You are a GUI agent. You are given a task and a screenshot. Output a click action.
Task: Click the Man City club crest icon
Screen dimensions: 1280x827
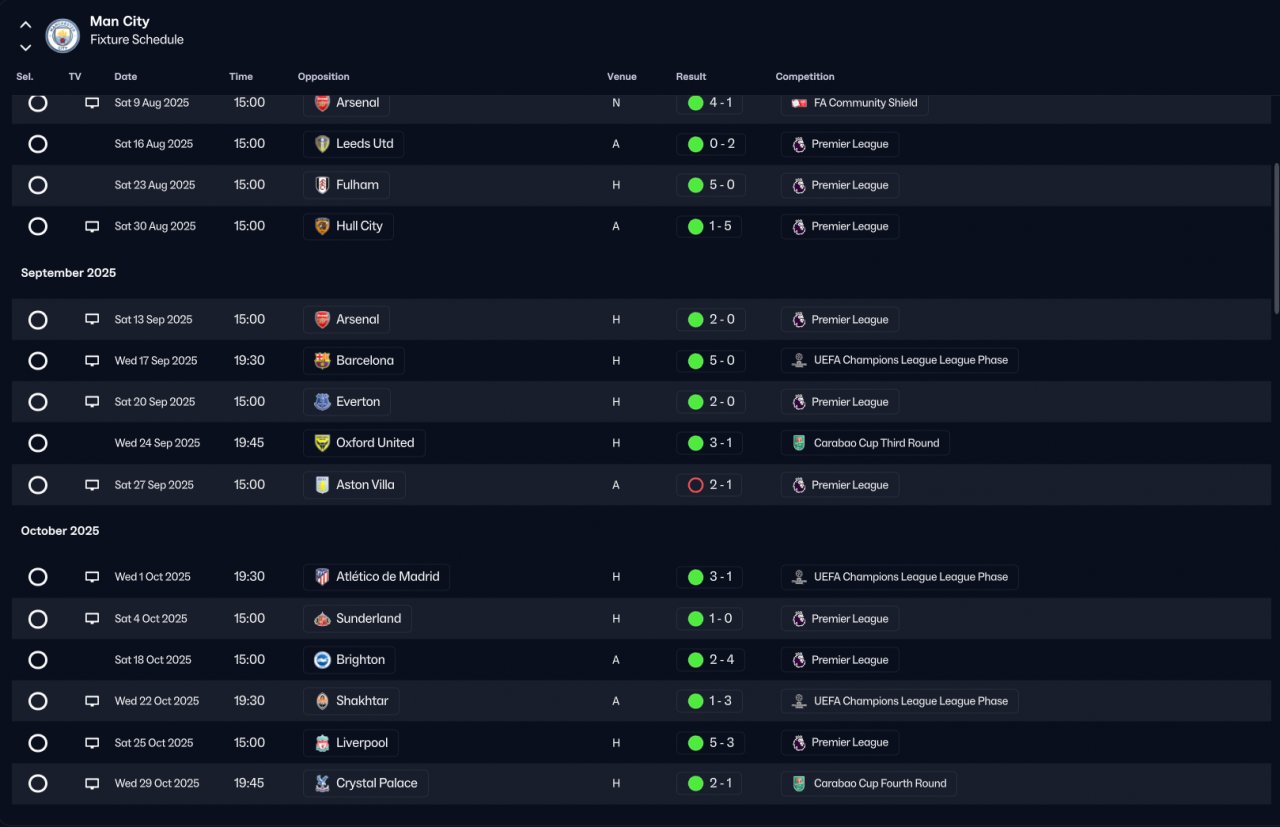pos(63,36)
